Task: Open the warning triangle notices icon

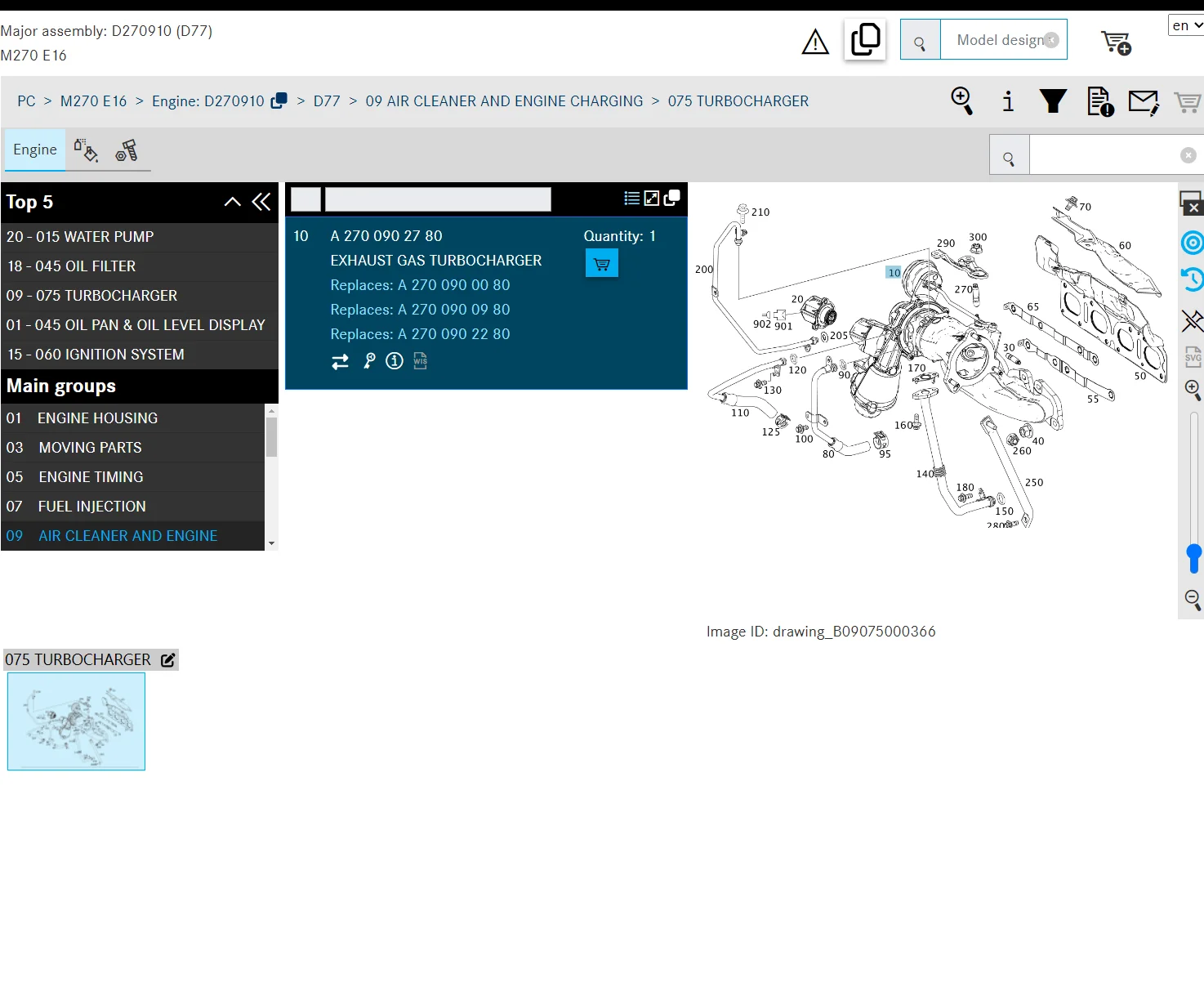Action: 815,42
